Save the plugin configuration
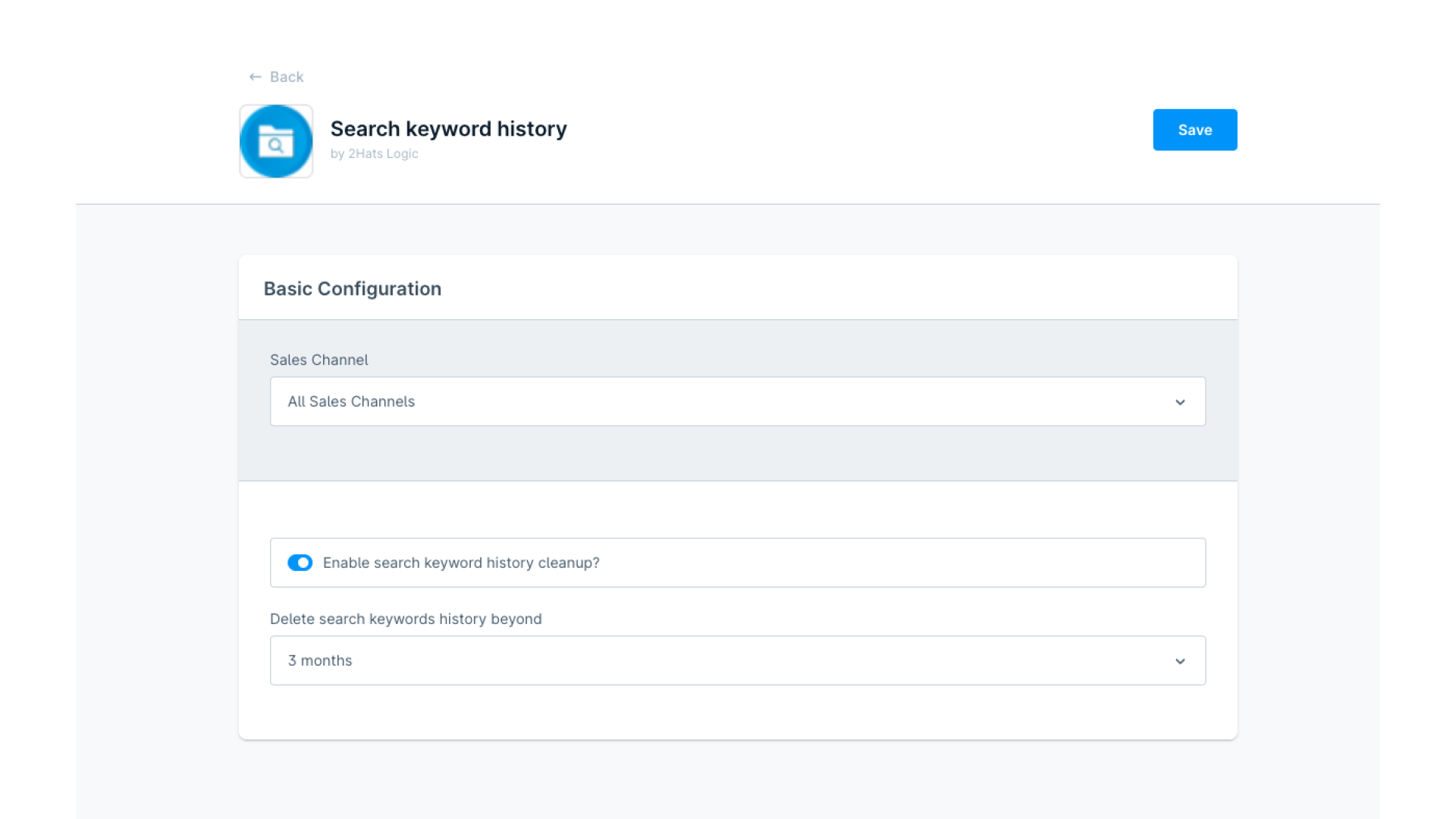This screenshot has width=1456, height=819. [1195, 130]
